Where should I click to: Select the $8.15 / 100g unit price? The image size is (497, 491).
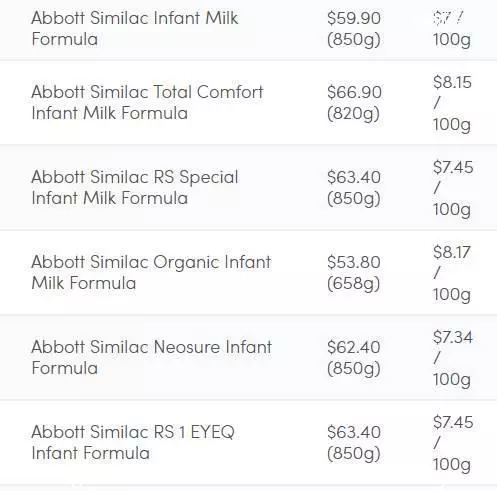point(452,103)
